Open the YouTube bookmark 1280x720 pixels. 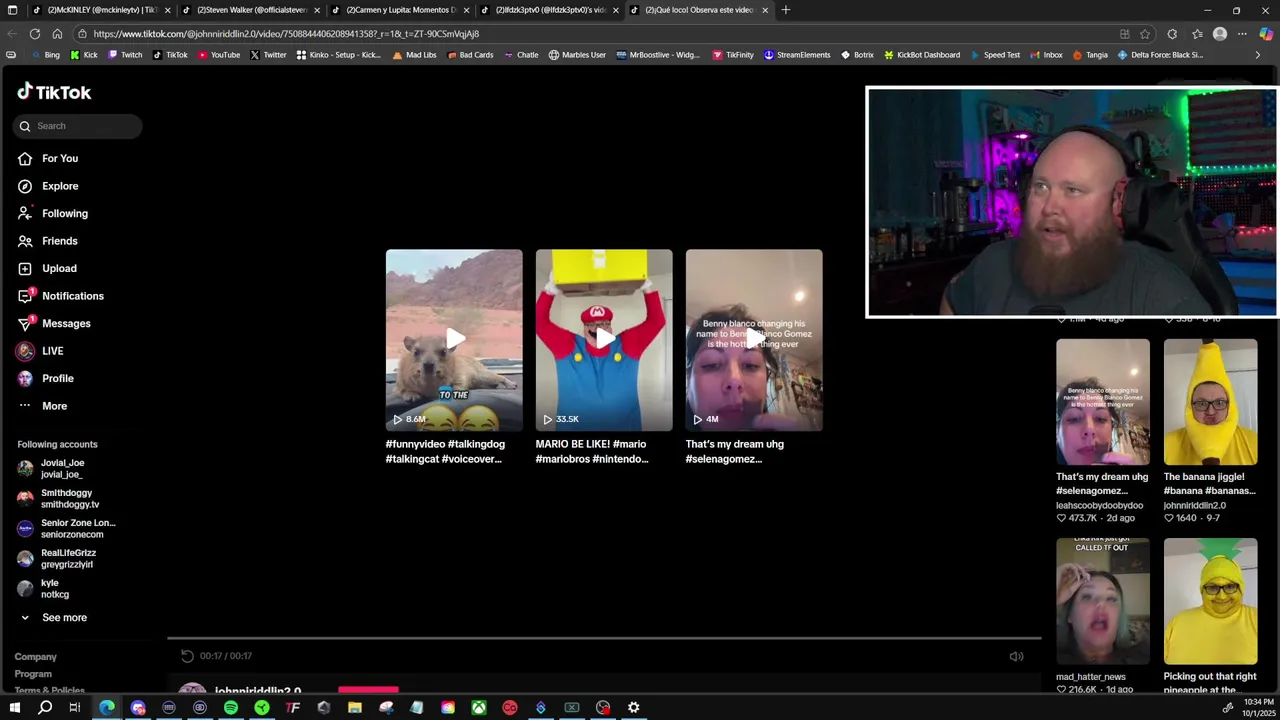pos(218,55)
